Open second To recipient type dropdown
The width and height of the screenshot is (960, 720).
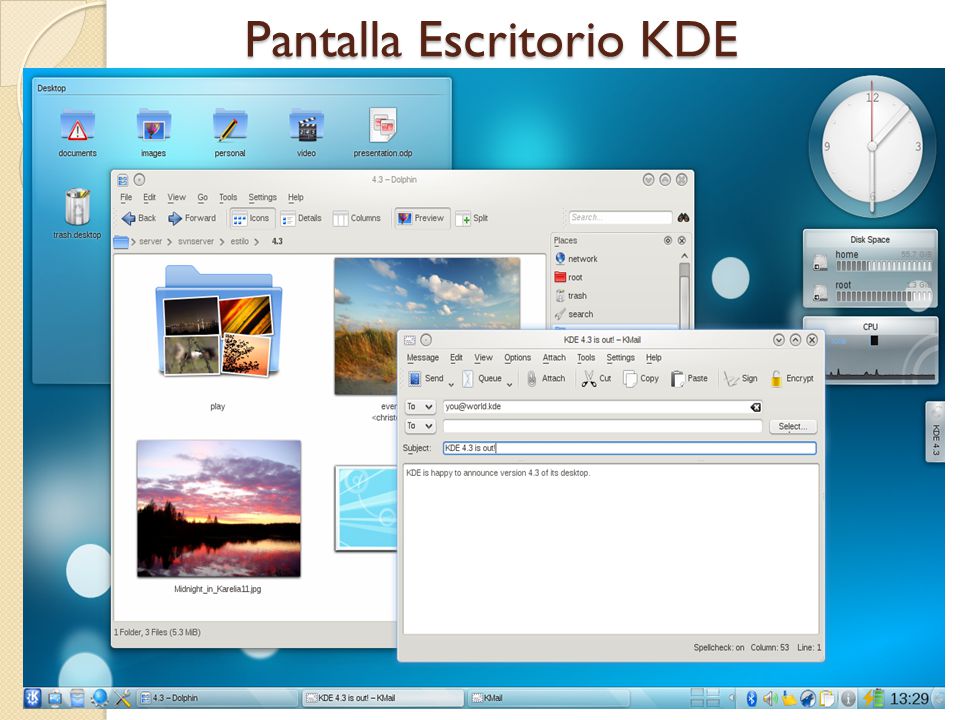click(x=420, y=426)
